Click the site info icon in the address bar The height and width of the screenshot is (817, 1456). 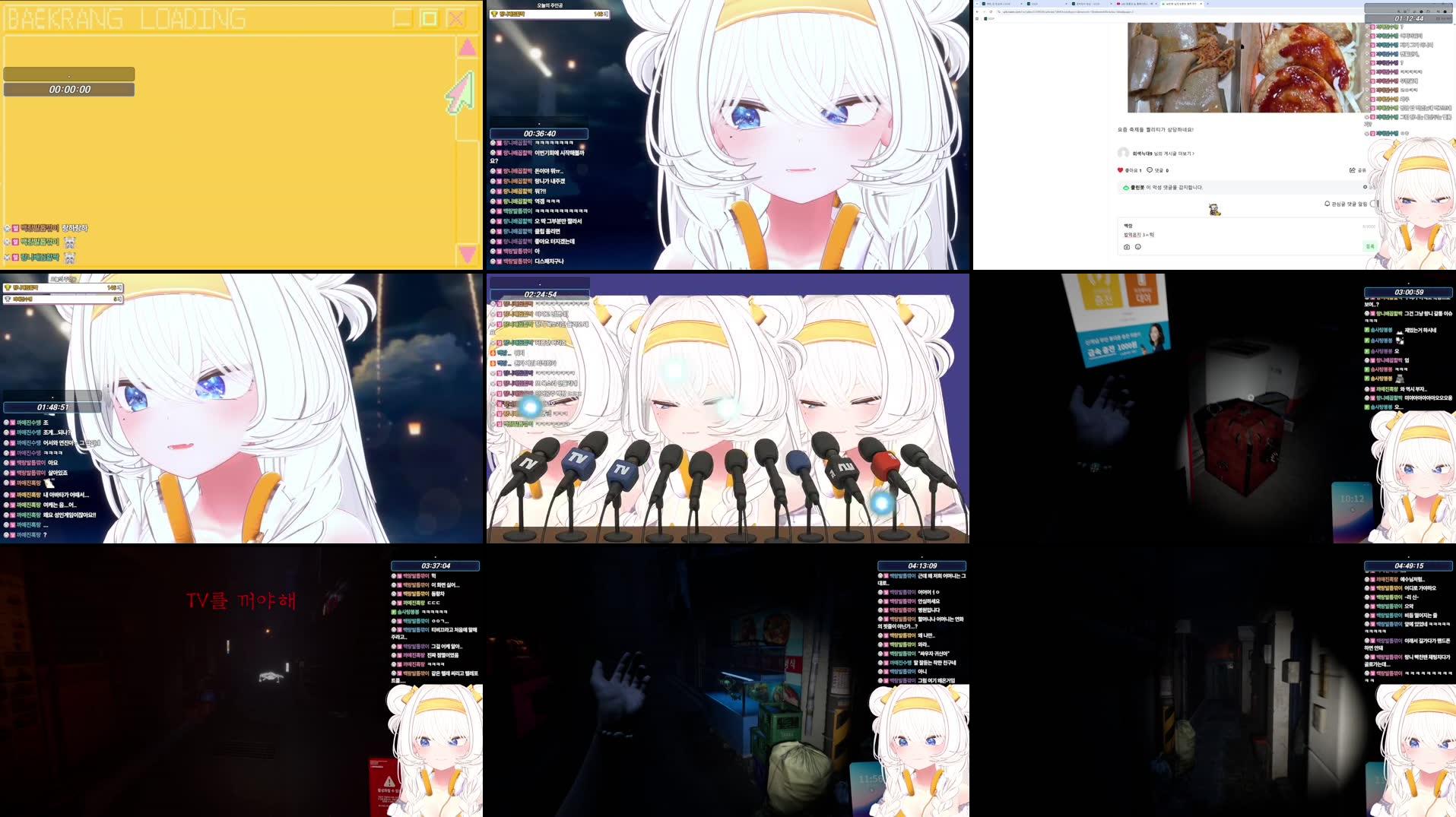[x=999, y=11]
